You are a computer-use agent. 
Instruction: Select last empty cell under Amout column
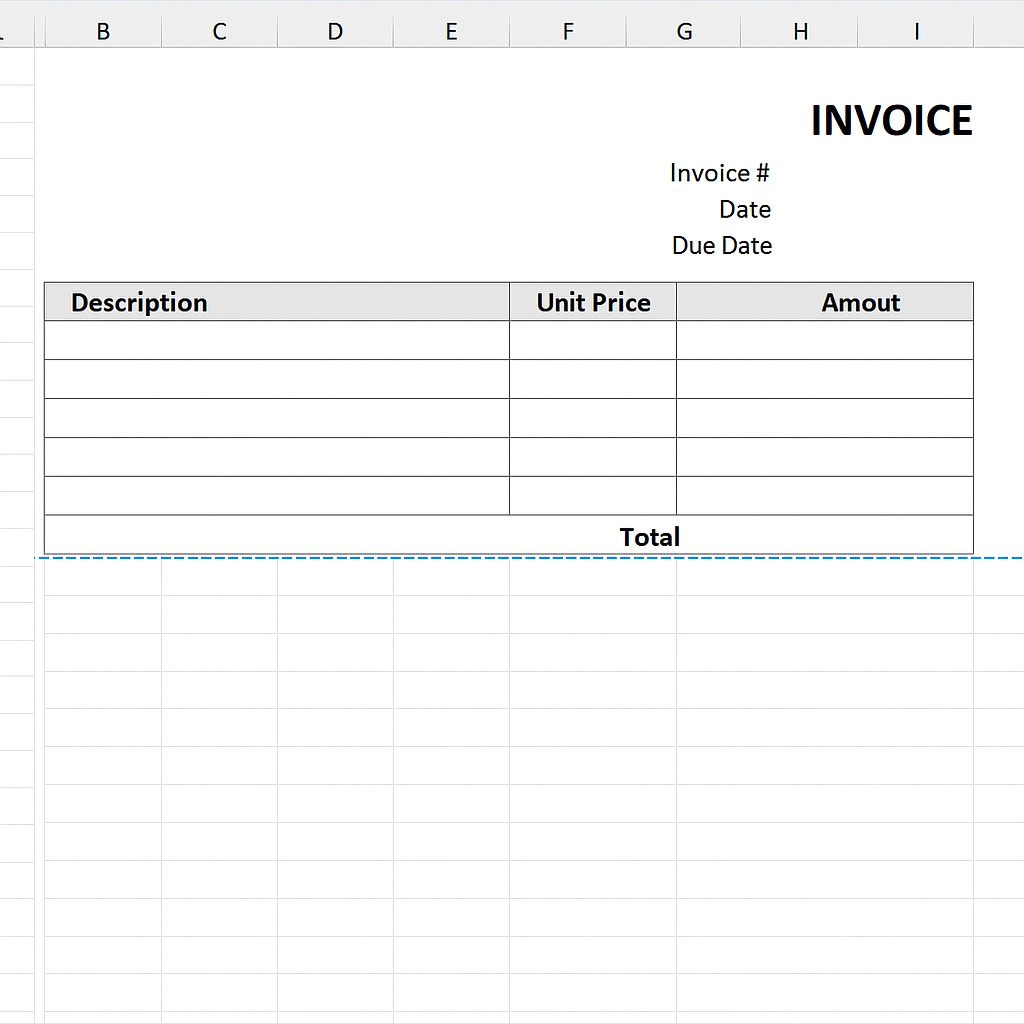click(x=825, y=496)
